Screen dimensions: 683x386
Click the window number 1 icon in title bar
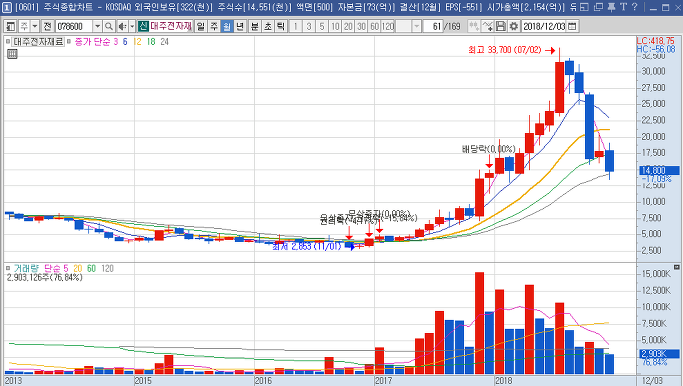click(7, 7)
